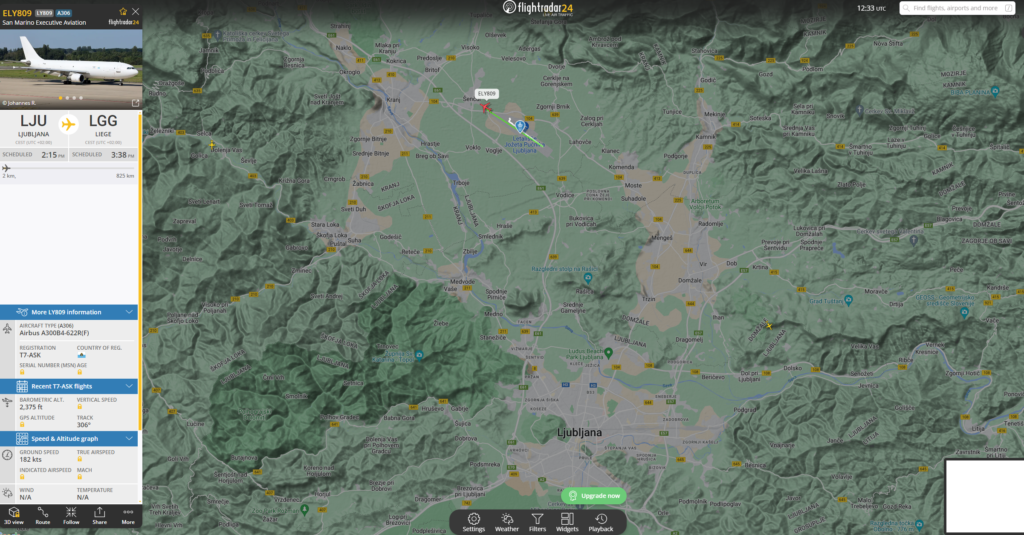Toggle Follow mode for the aircraft
Image resolution: width=1024 pixels, height=535 pixels.
click(71, 515)
